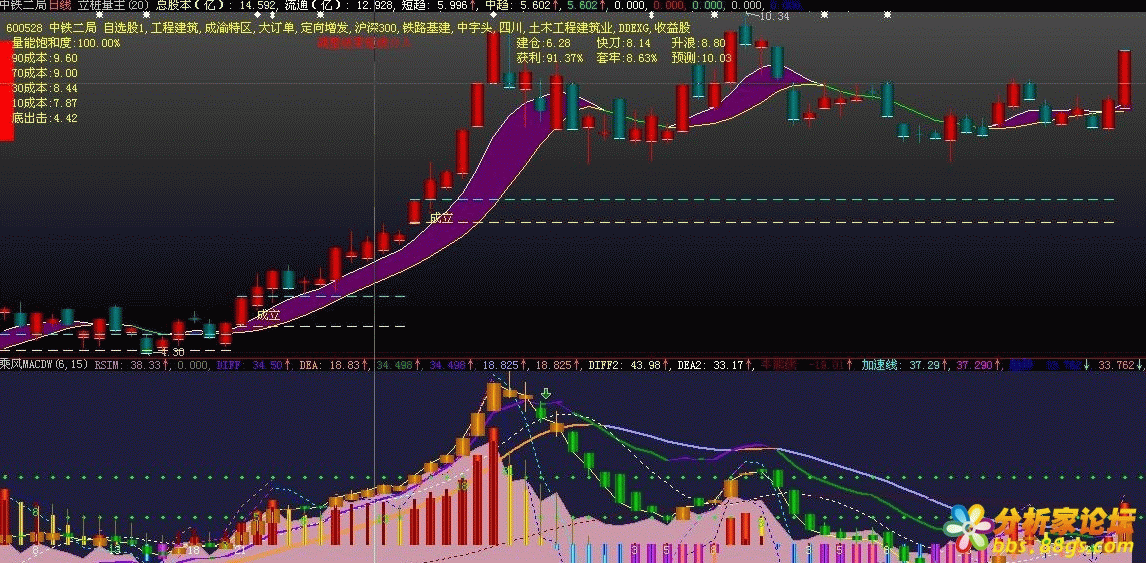The image size is (1146, 563).
Task: Click the DDEXG tag
Action: coord(634,29)
